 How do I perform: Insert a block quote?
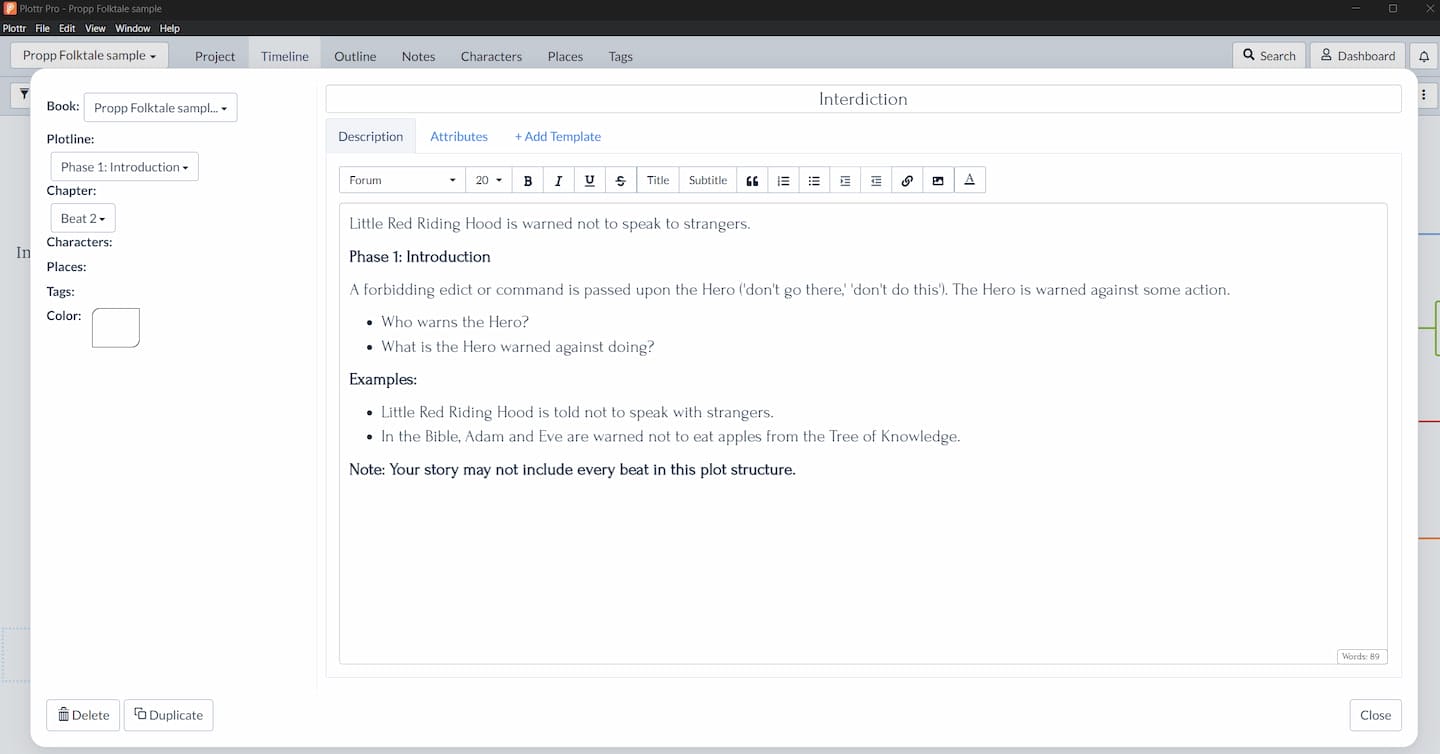752,181
